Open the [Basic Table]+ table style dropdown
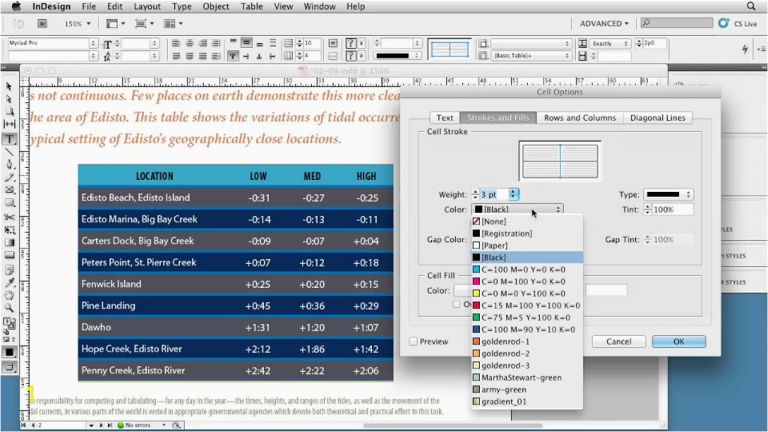The height and width of the screenshot is (432, 768). click(x=531, y=56)
